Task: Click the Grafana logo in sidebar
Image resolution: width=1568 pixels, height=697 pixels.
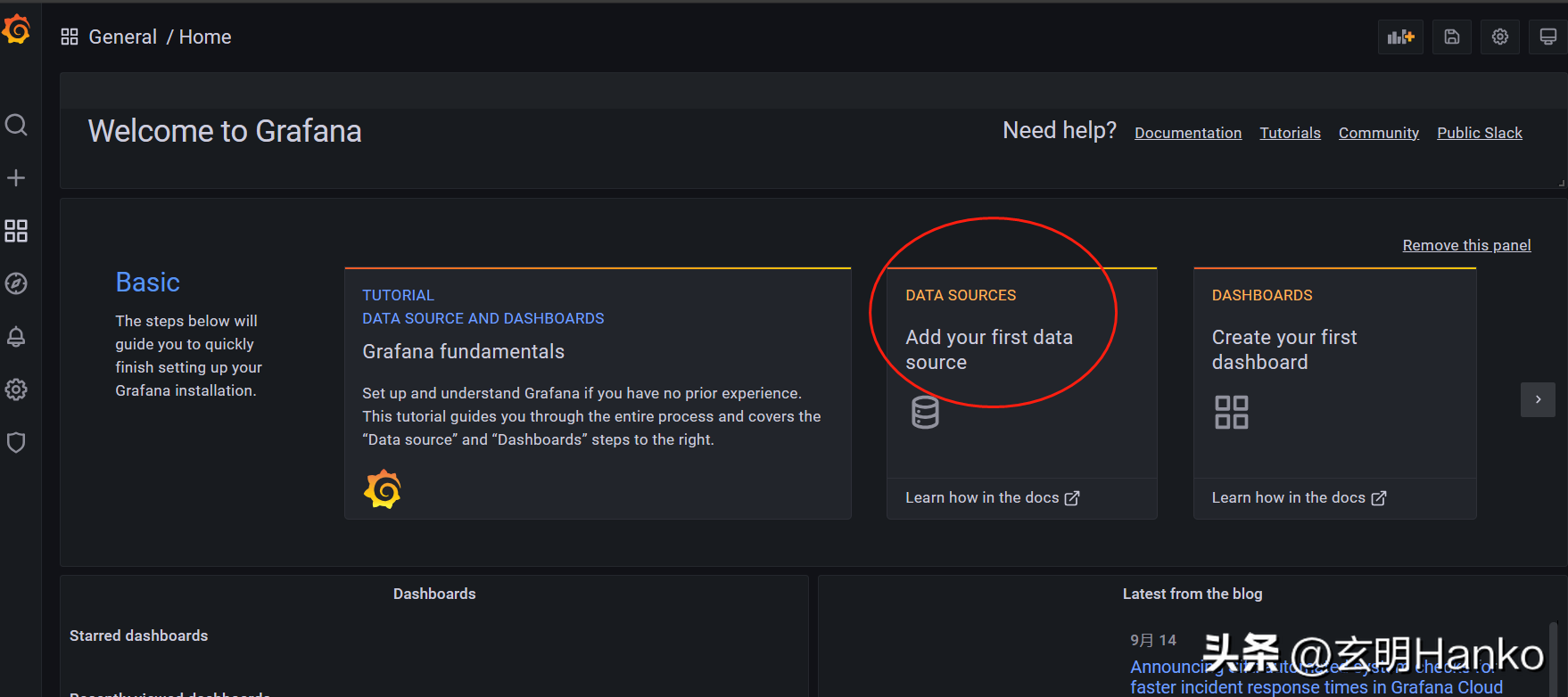Action: pyautogui.click(x=16, y=29)
